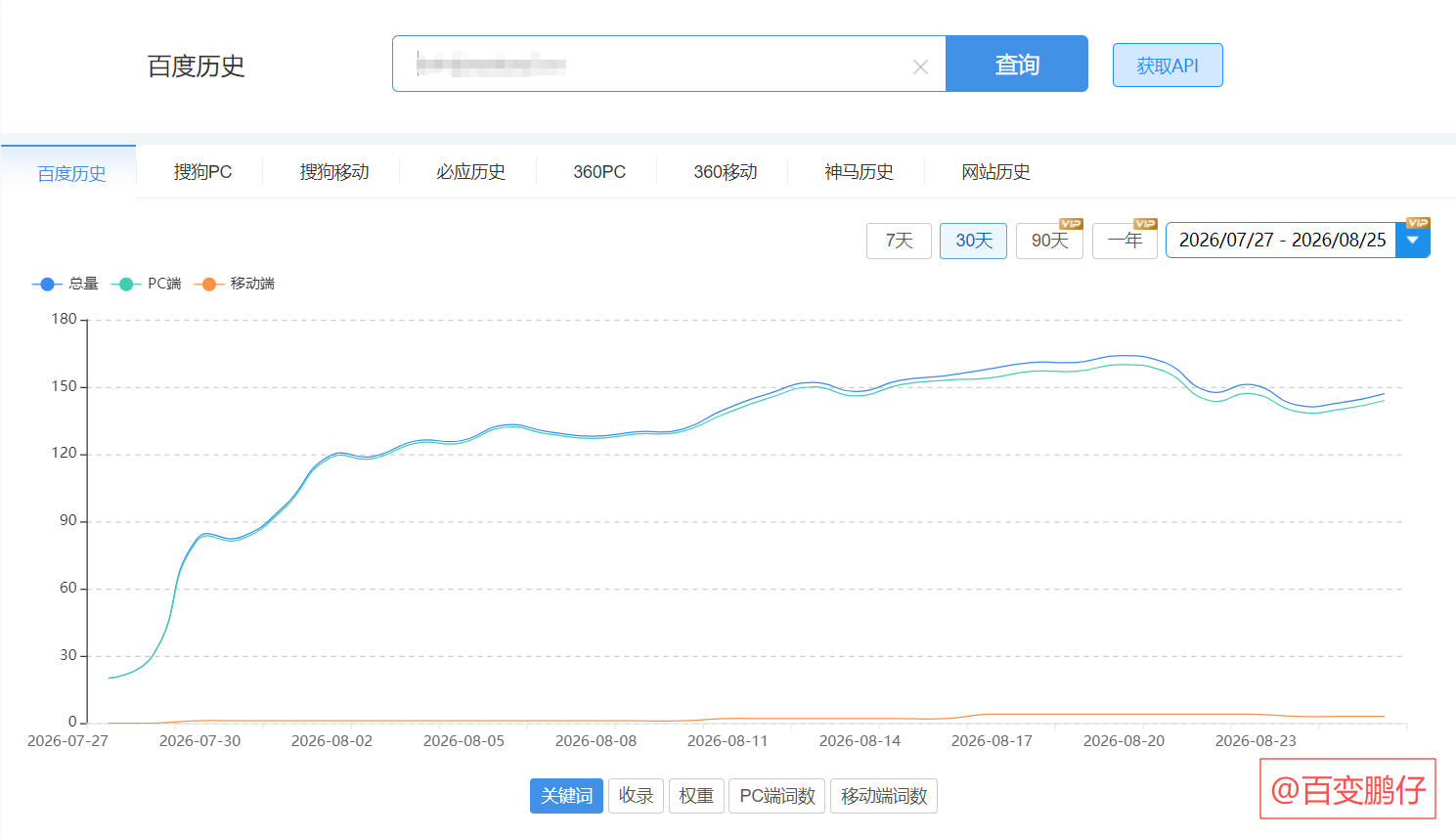Click the 查询 search button
The width and height of the screenshot is (1456, 838).
click(x=1017, y=64)
